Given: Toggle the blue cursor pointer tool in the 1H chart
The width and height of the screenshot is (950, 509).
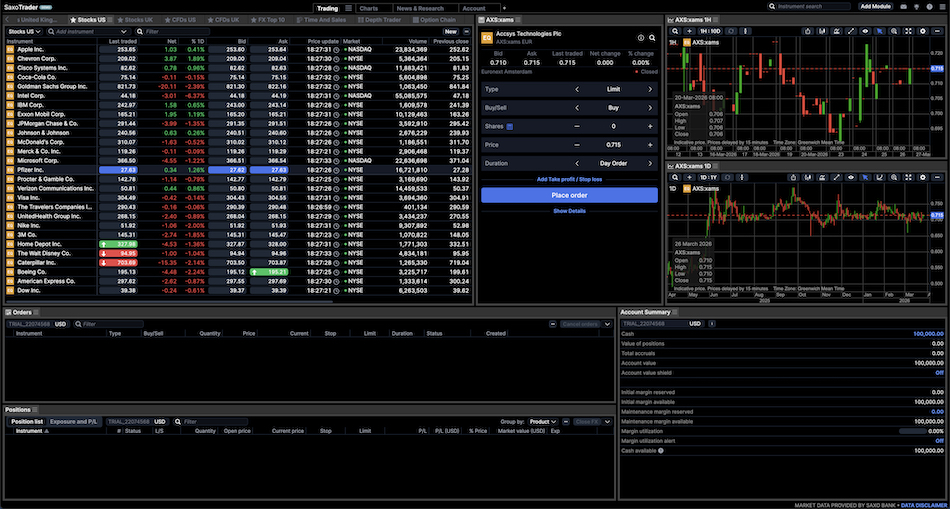Looking at the screenshot, I should coord(880,31).
